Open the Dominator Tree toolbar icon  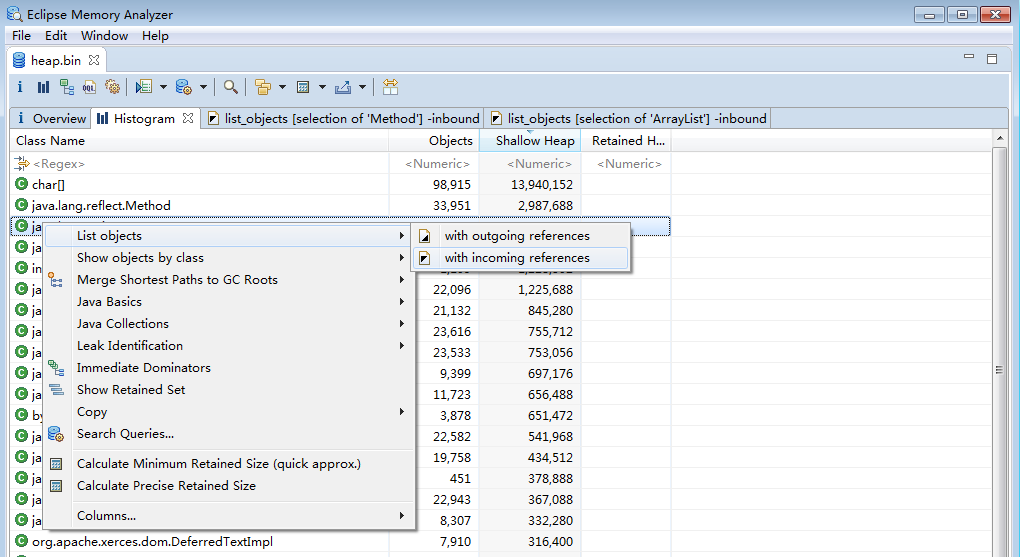pos(66,87)
